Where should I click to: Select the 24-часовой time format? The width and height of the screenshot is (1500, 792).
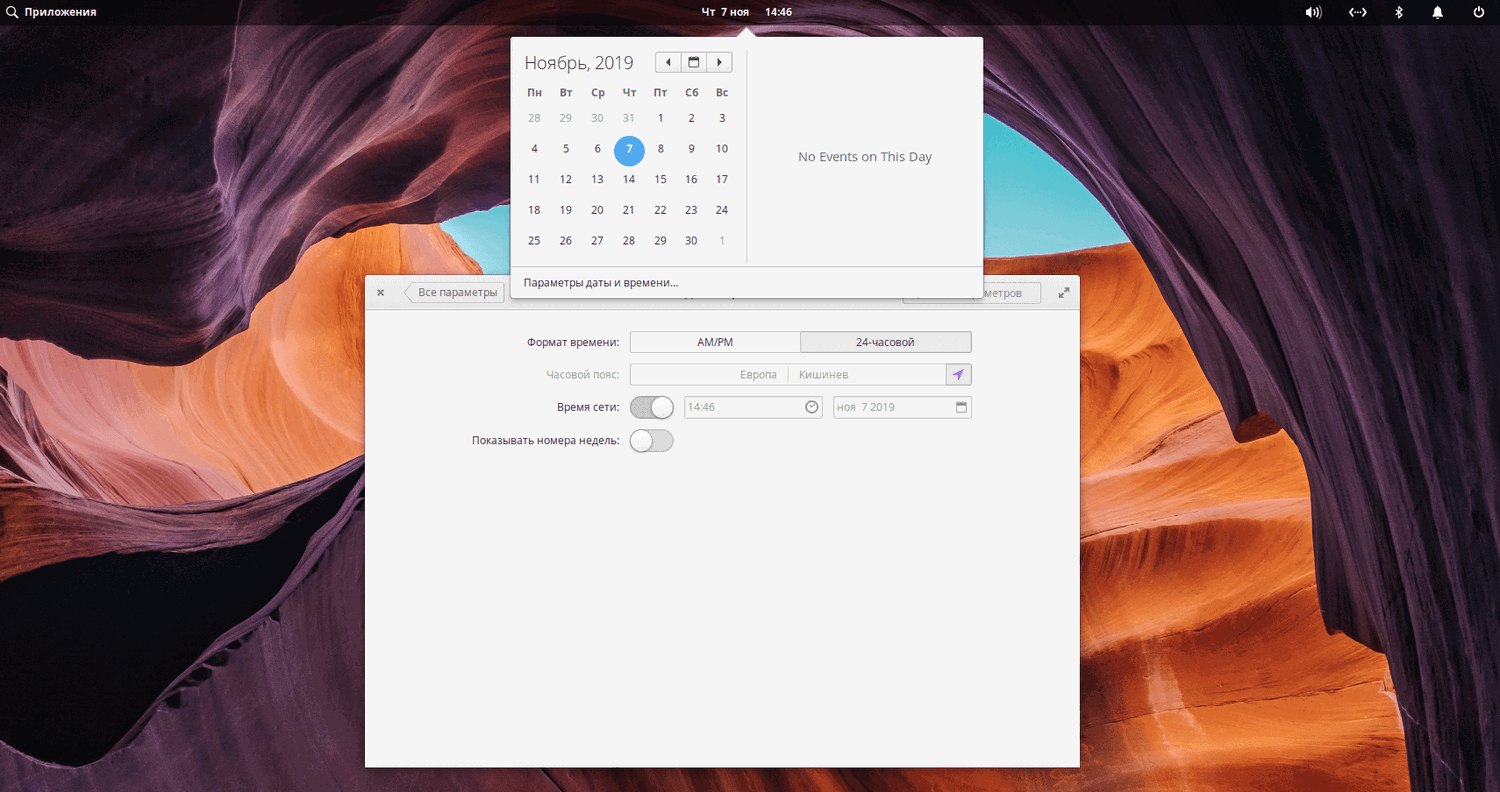886,342
